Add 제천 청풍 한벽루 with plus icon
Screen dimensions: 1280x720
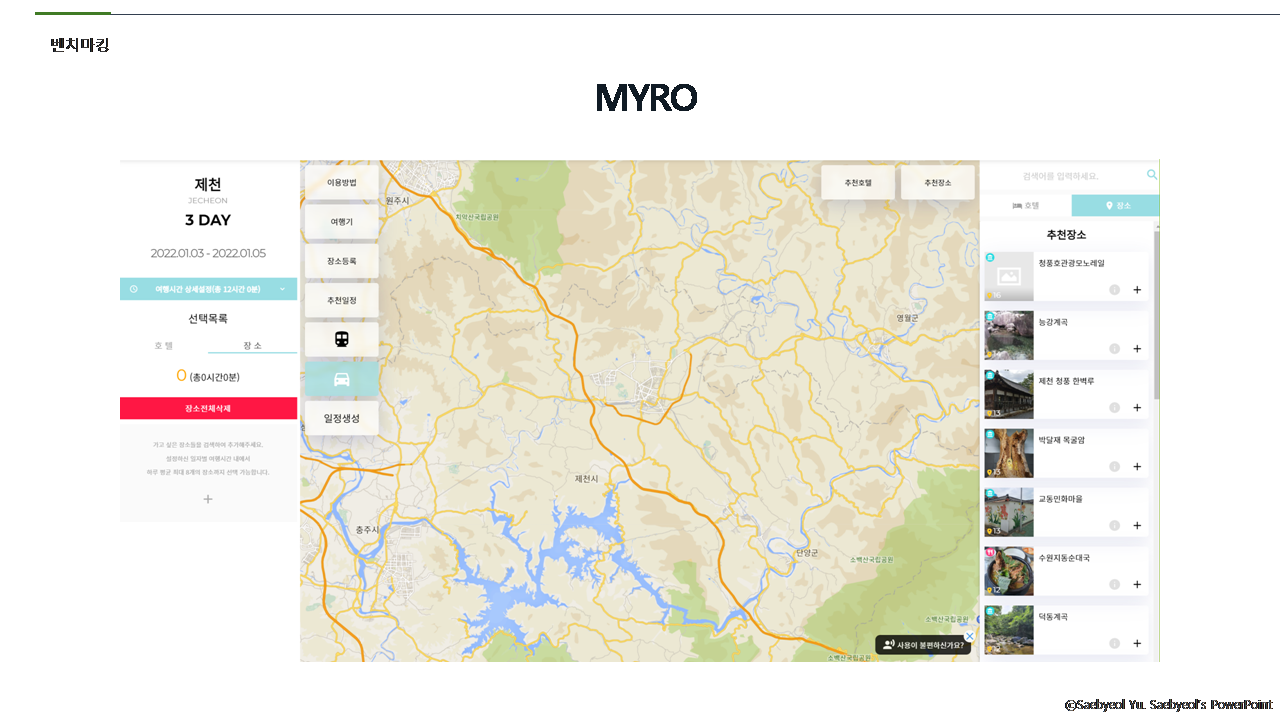pyautogui.click(x=1137, y=408)
